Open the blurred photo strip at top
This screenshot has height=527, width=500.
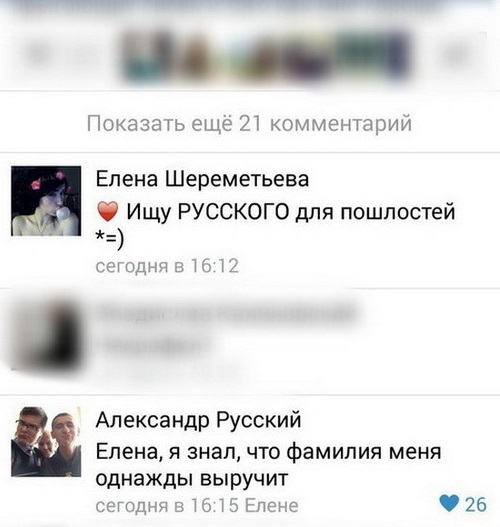(265, 56)
